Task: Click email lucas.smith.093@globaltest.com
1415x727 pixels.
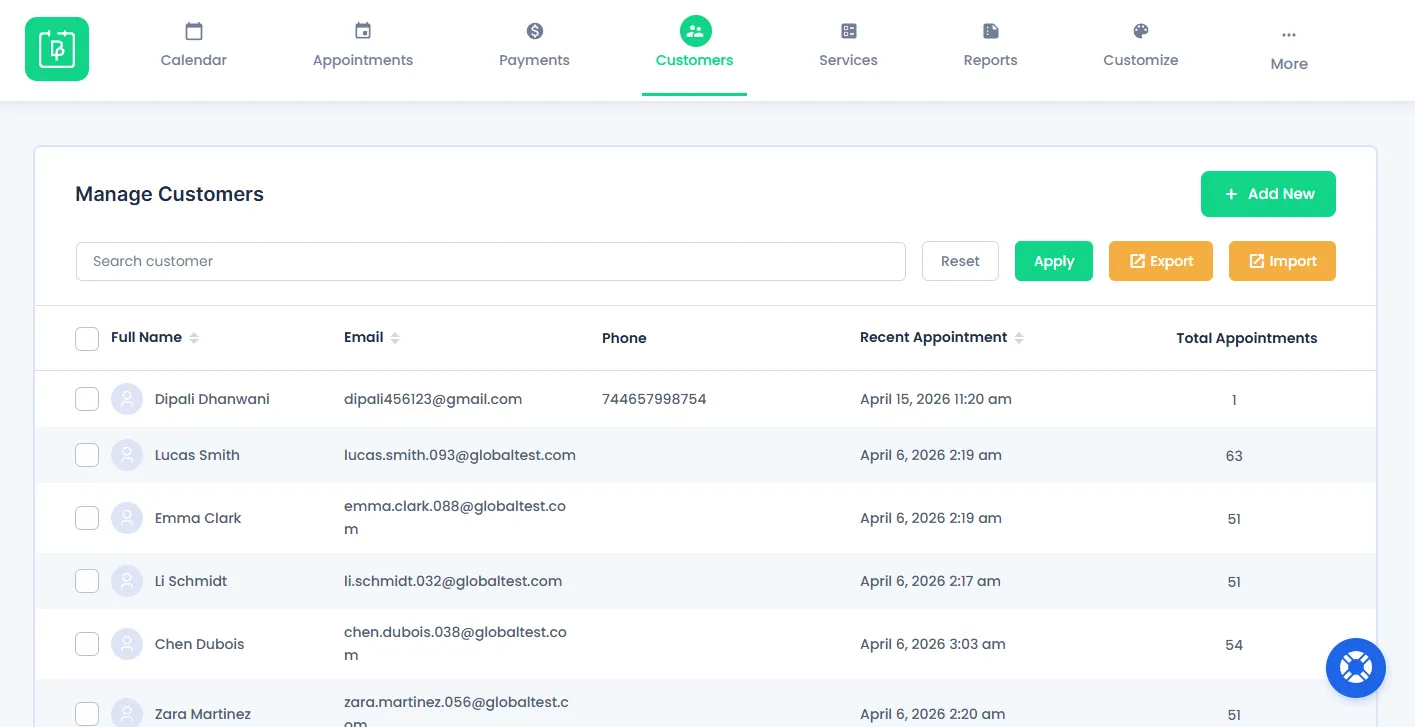Action: click(x=460, y=455)
